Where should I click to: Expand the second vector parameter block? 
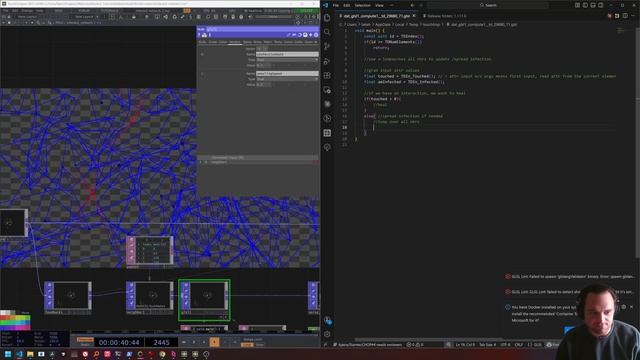coord(202,73)
